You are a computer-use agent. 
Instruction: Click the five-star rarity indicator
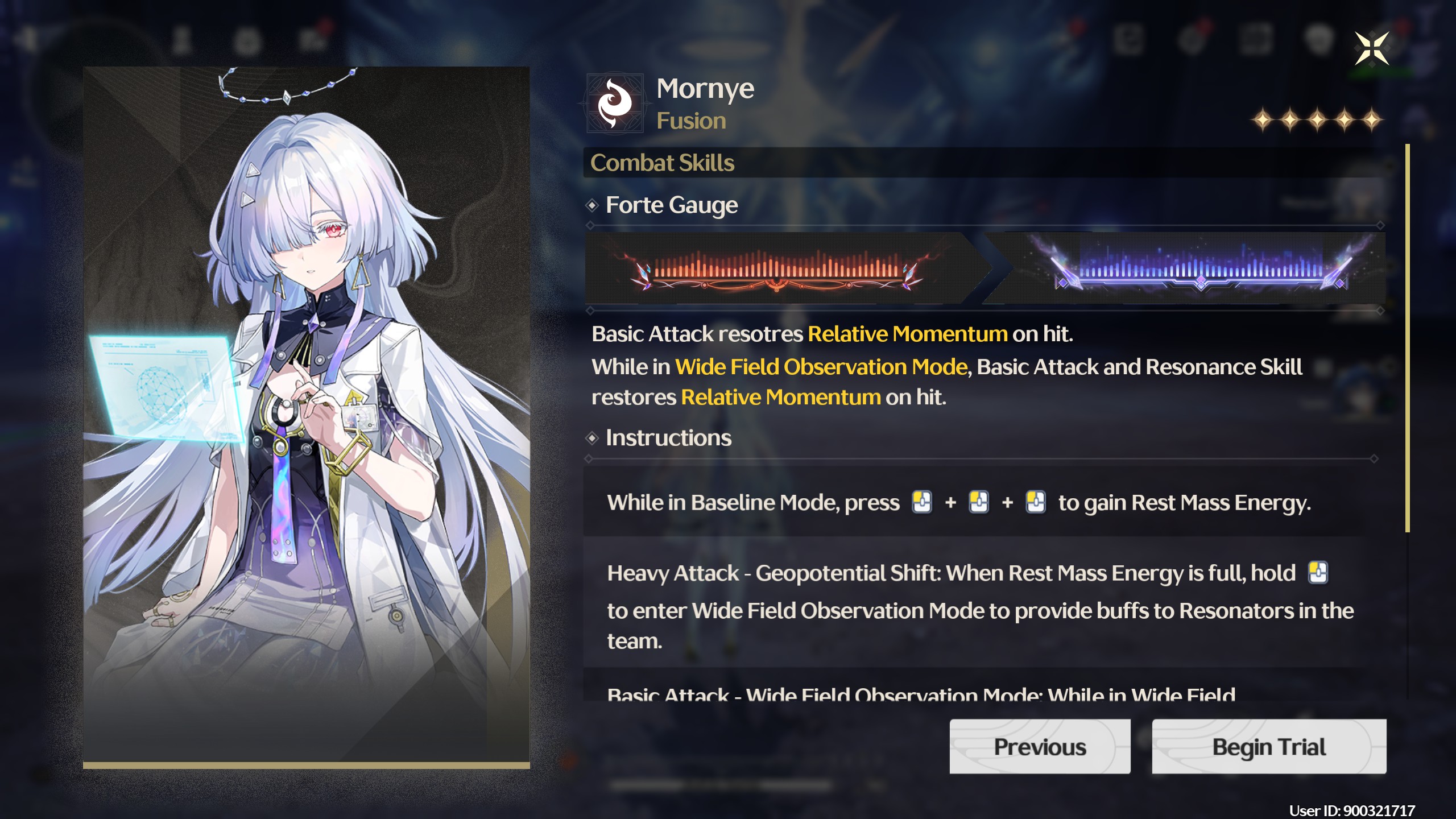pos(1317,120)
